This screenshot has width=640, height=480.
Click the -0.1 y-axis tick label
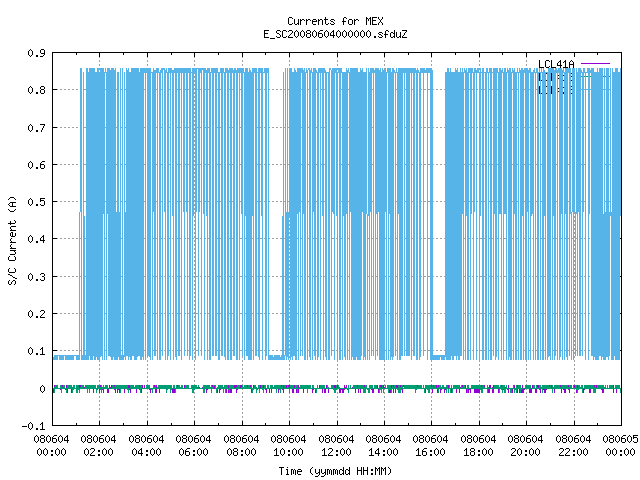coord(33,426)
